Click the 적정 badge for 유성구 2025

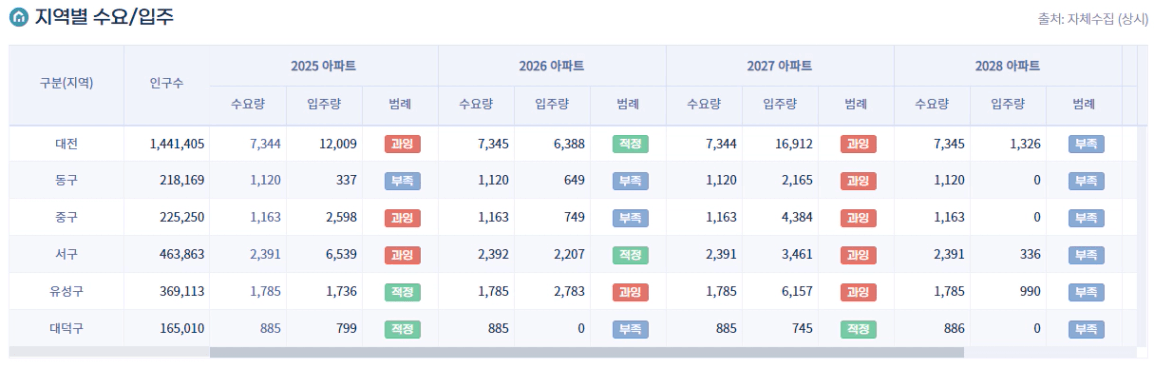point(403,292)
